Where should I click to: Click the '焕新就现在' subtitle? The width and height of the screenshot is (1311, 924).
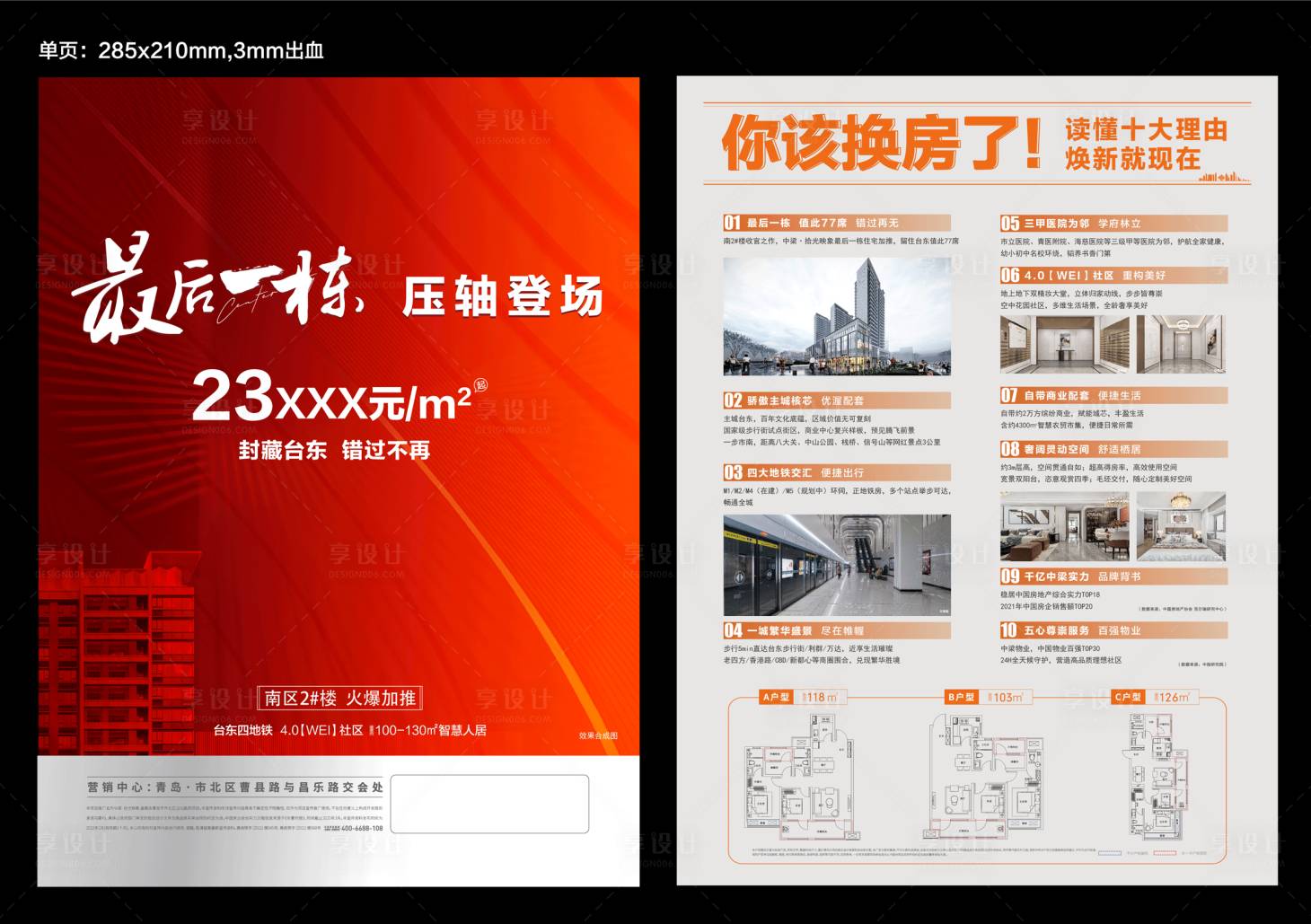[1132, 159]
